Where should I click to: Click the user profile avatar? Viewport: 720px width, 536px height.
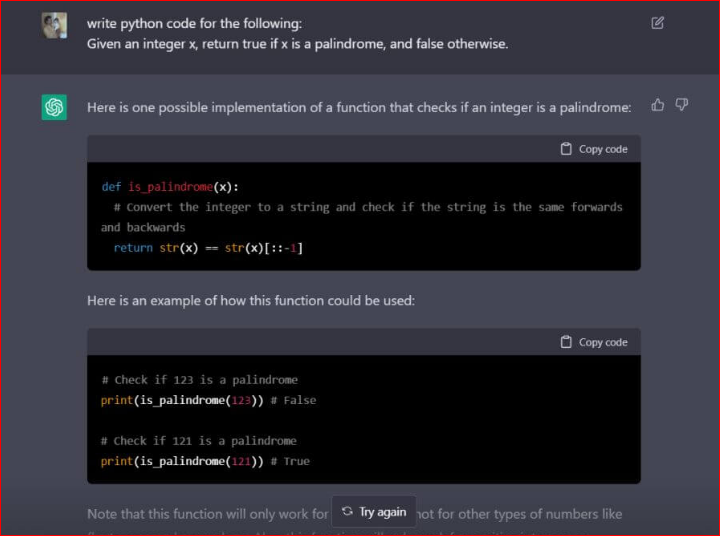[54, 25]
